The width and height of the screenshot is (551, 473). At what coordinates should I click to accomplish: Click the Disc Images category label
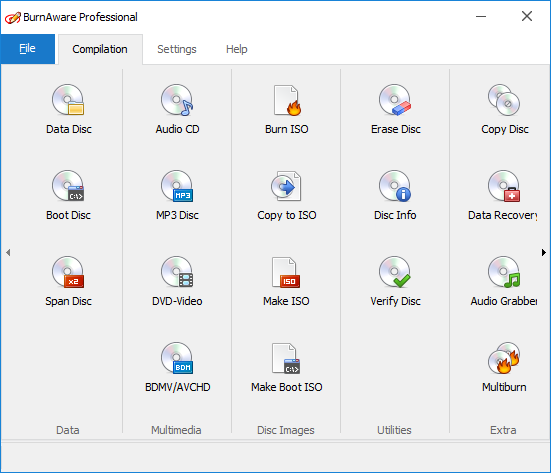(x=286, y=430)
